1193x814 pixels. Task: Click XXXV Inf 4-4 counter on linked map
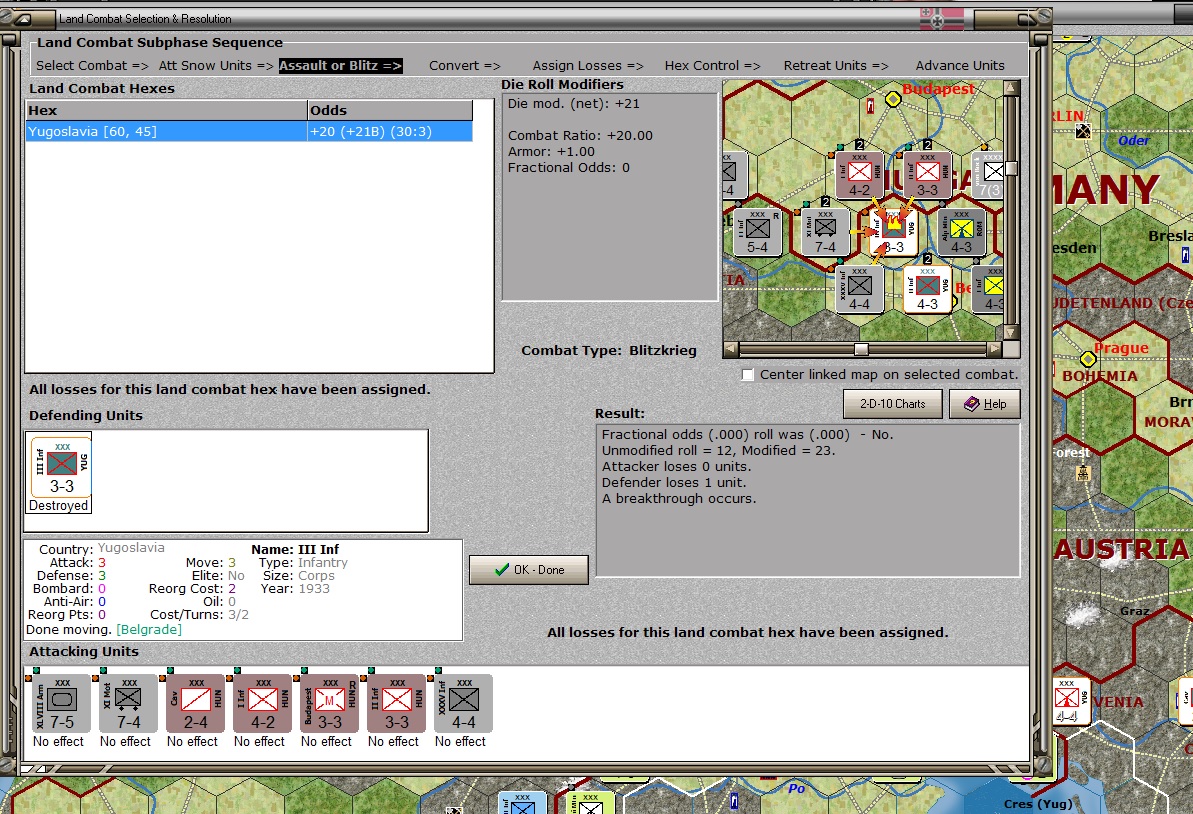tap(859, 290)
